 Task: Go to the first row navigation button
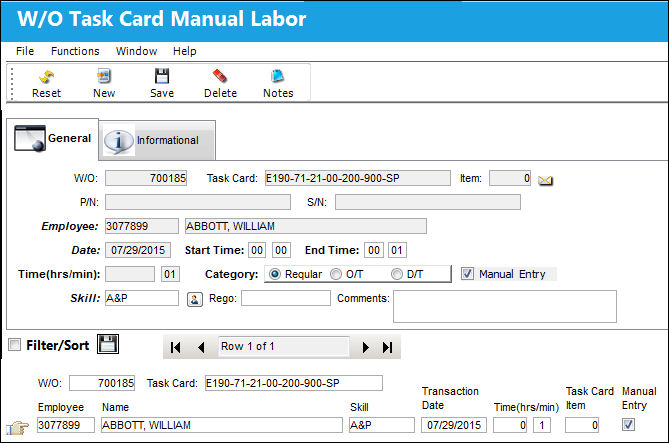coord(175,347)
